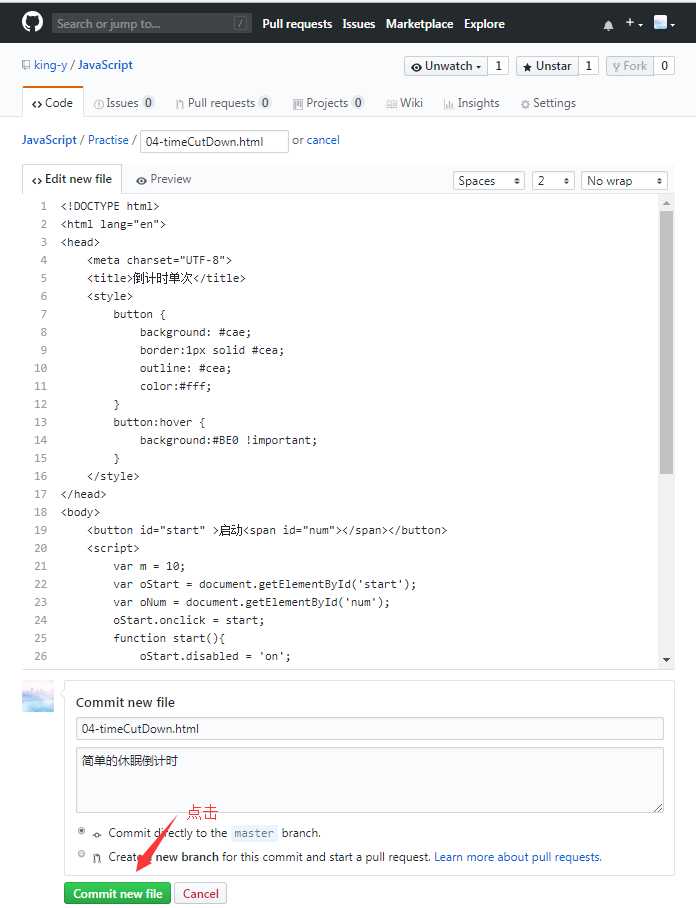The width and height of the screenshot is (696, 908).
Task: Edit the commit summary field
Action: tap(369, 728)
